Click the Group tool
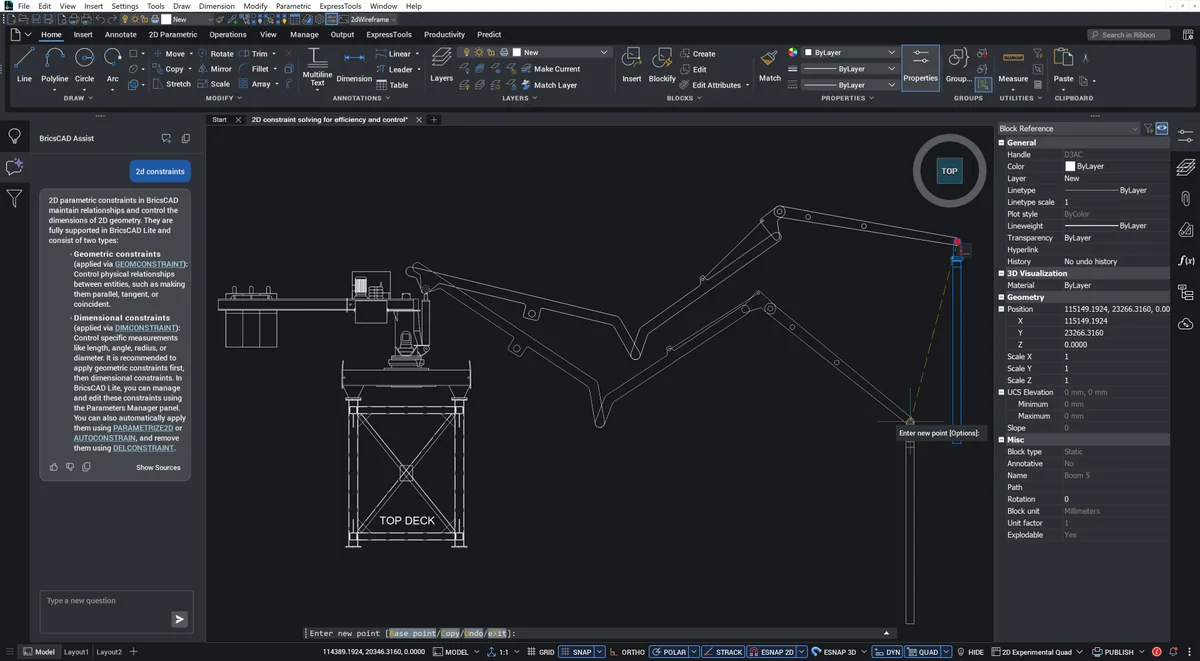This screenshot has height=661, width=1200. coord(958,65)
